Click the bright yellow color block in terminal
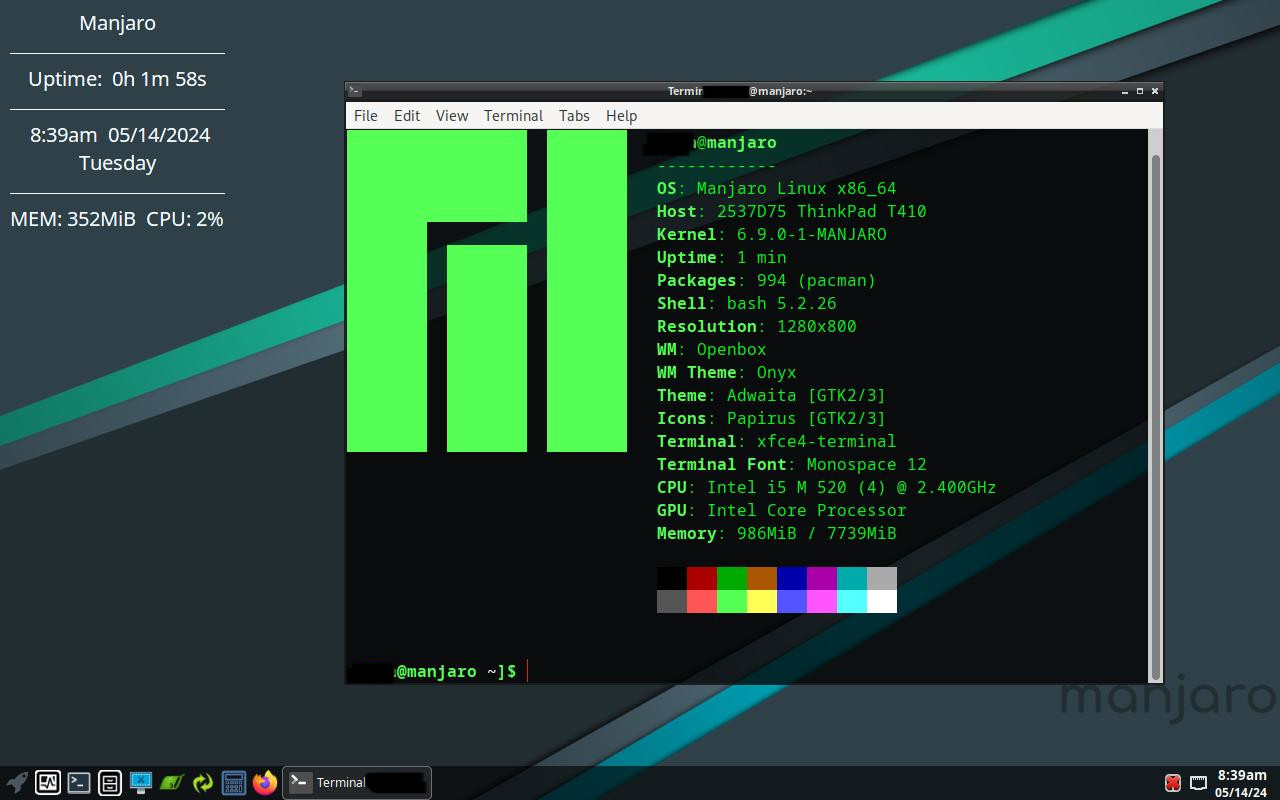Screen dimensions: 1280x800 coord(762,601)
